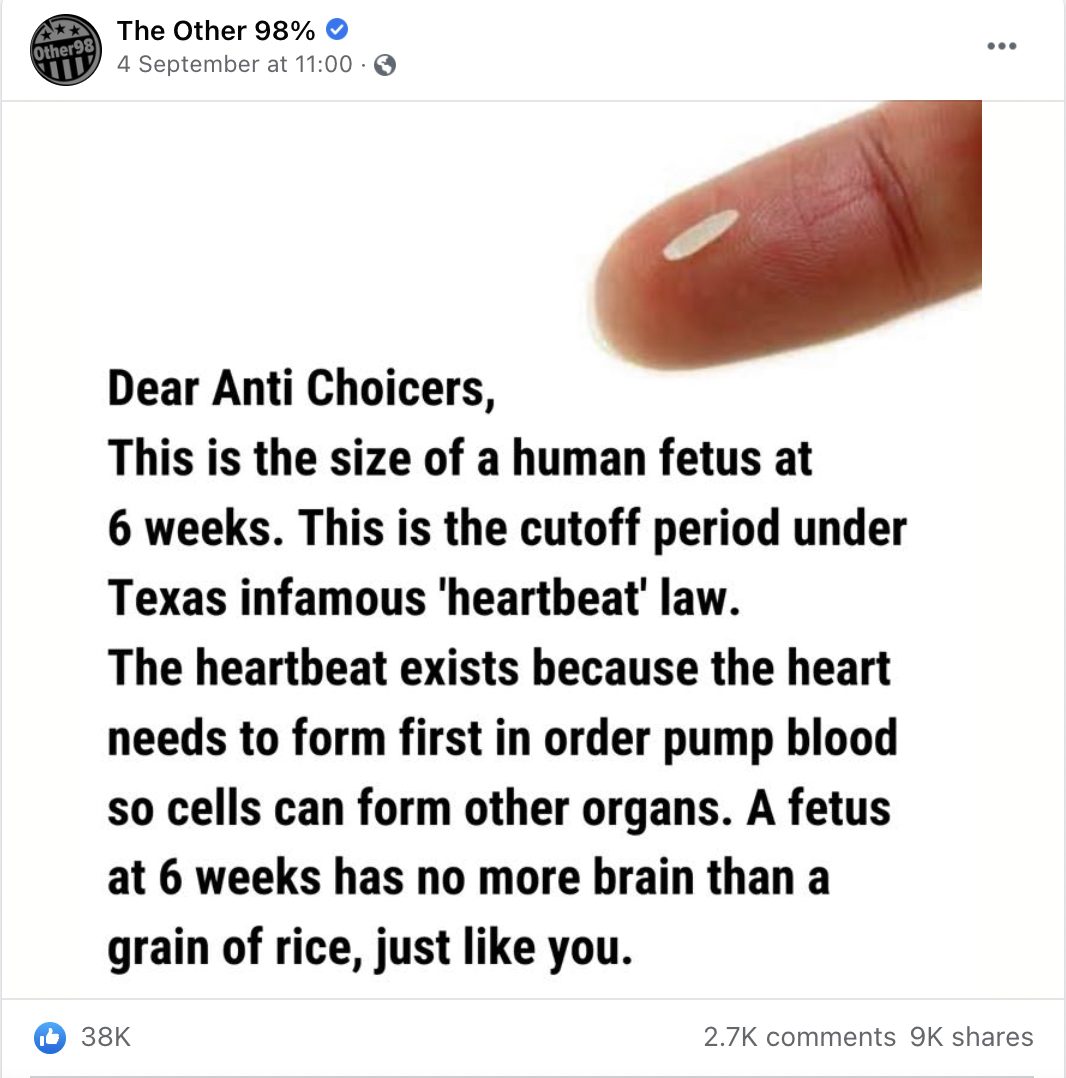Click the blue thumbs-up reaction icon
This screenshot has height=1078, width=1066.
click(x=49, y=1037)
